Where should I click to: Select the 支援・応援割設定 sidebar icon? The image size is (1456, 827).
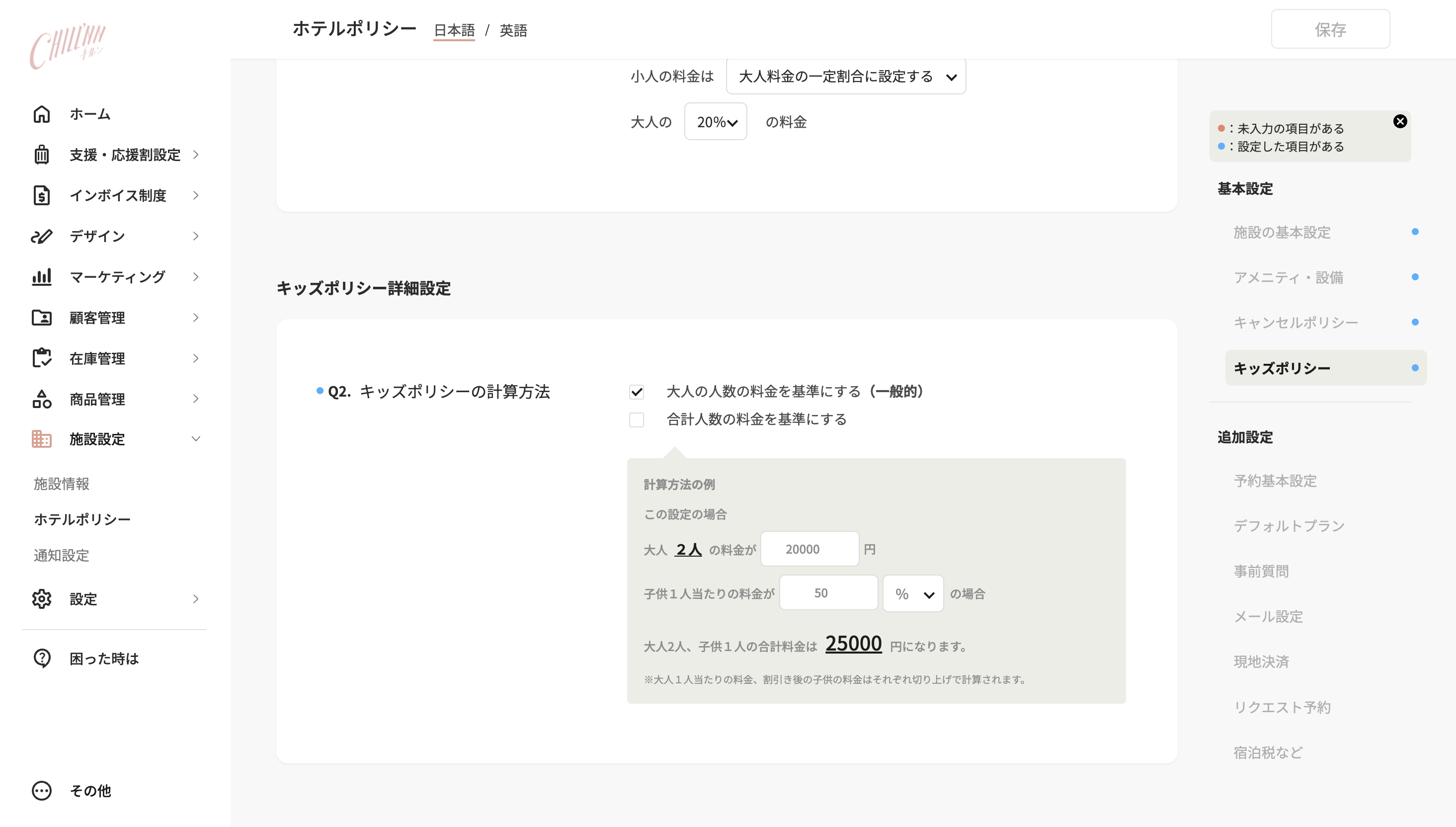[x=41, y=155]
